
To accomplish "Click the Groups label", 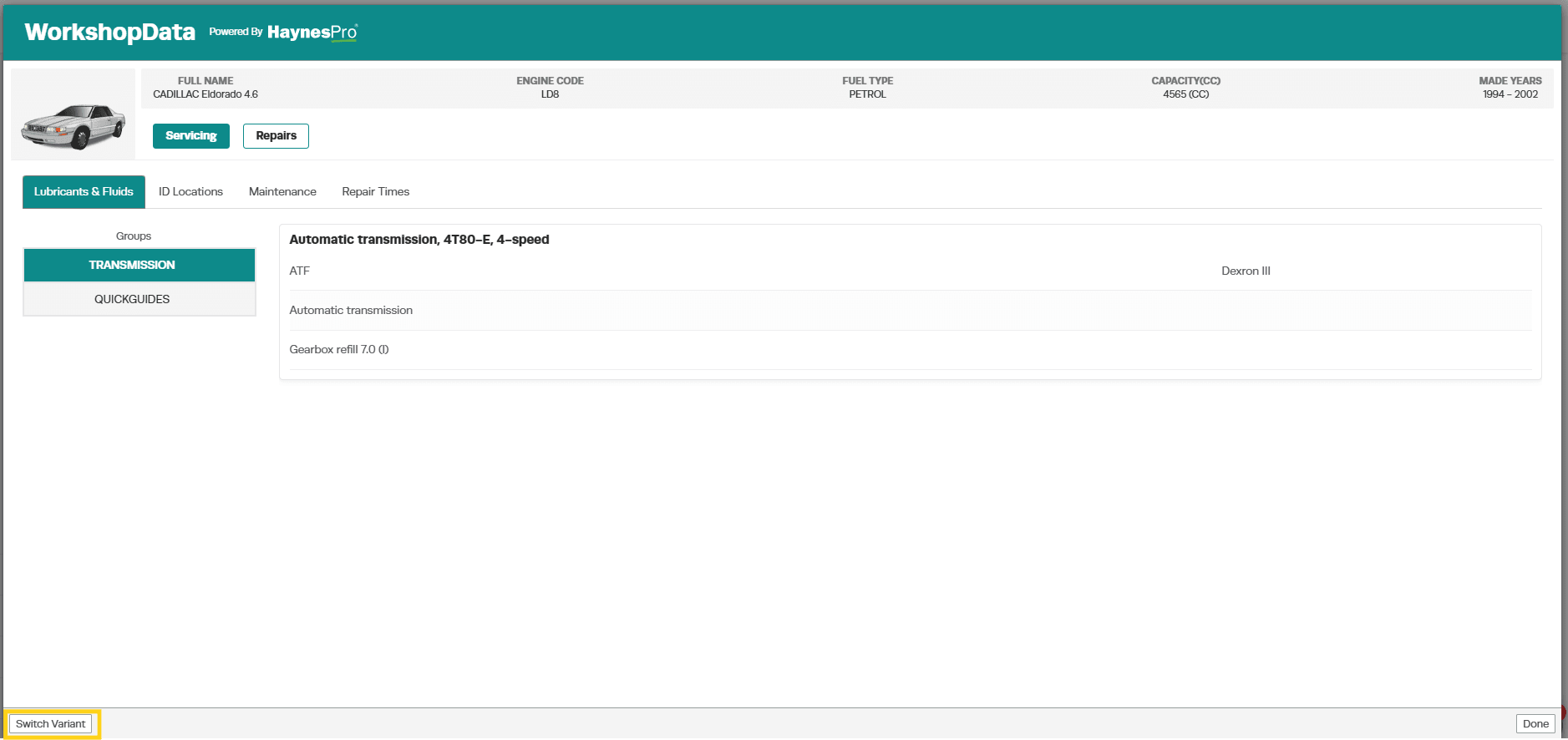I will point(134,236).
